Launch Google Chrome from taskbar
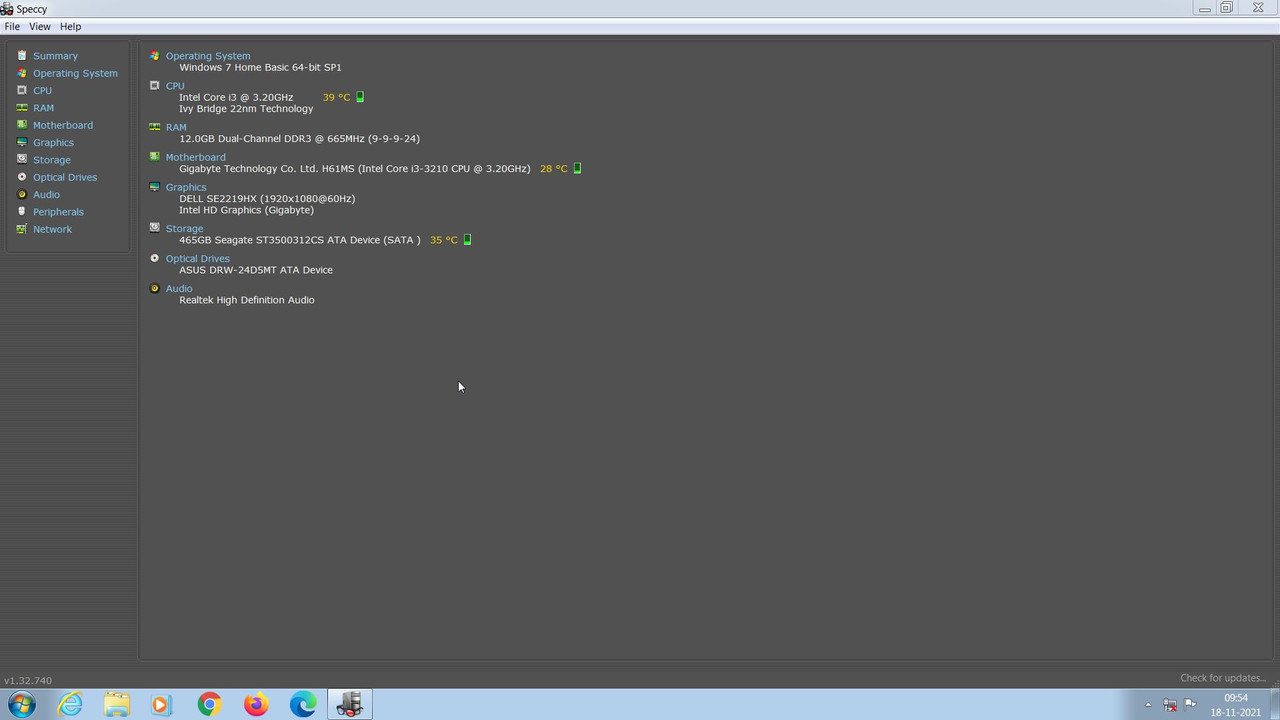1280x720 pixels. [209, 704]
